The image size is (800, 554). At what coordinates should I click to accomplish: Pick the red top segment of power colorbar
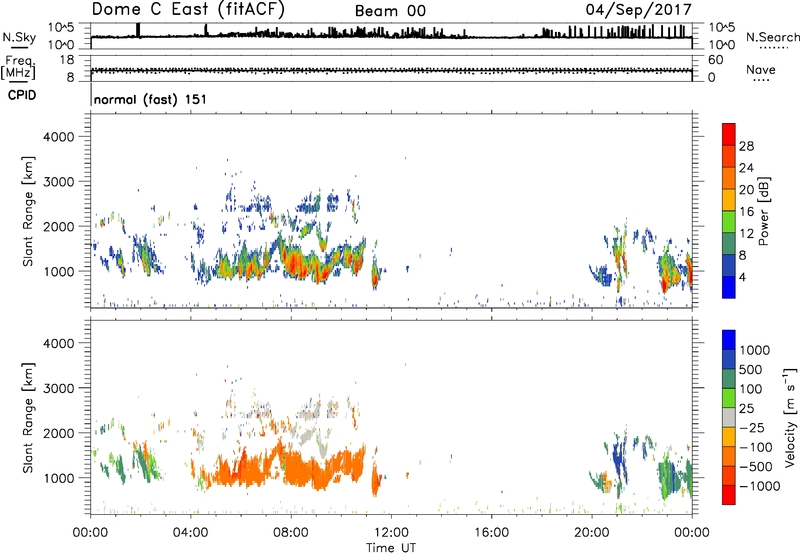pos(729,134)
